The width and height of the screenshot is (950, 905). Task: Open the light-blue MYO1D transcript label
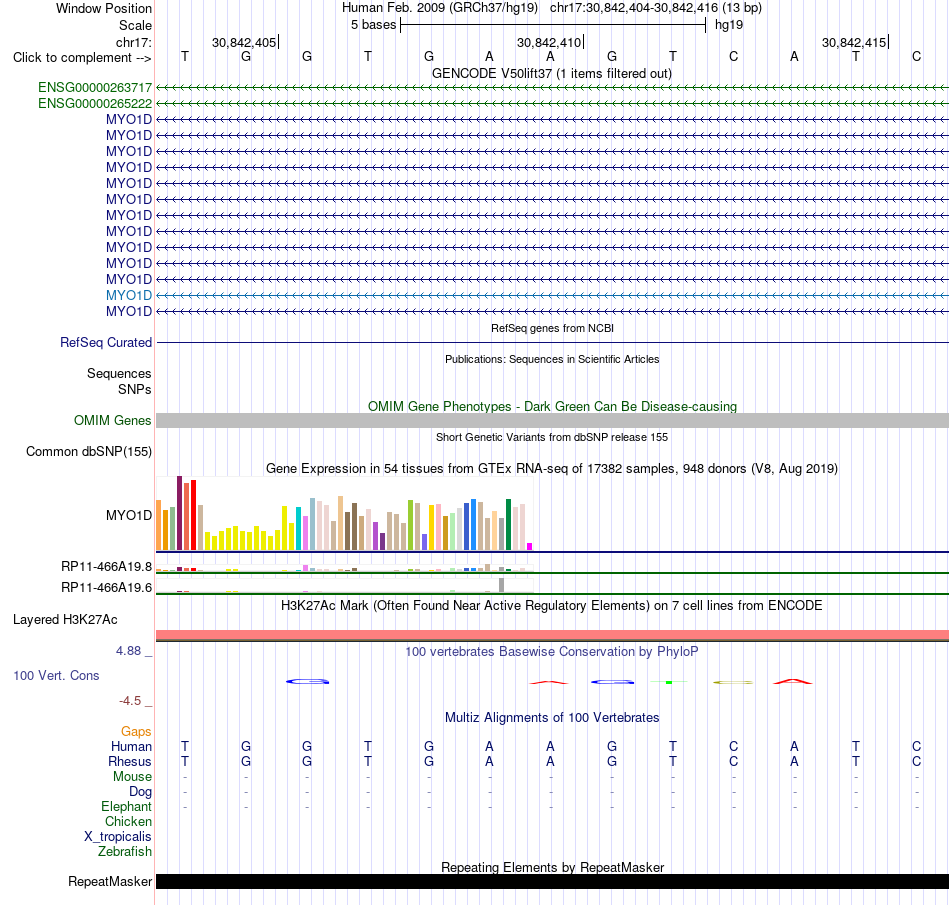(x=128, y=295)
